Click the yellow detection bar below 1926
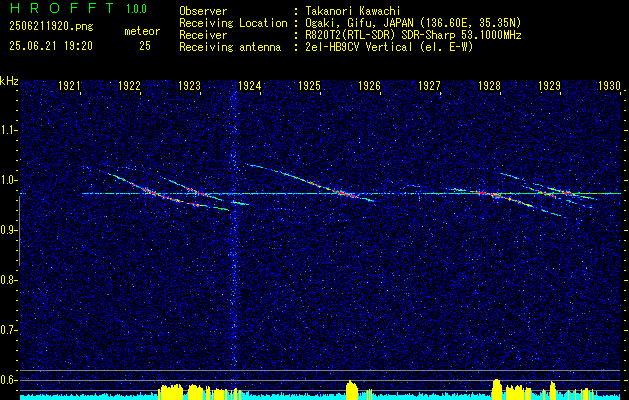This screenshot has width=629, height=400. [x=351, y=389]
